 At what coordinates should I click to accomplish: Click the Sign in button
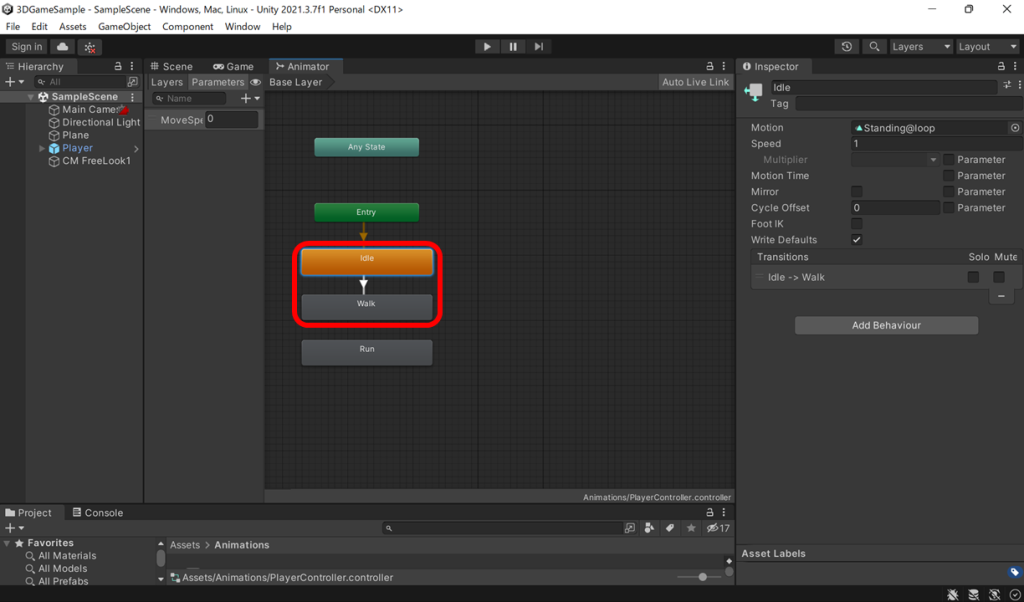[26, 46]
